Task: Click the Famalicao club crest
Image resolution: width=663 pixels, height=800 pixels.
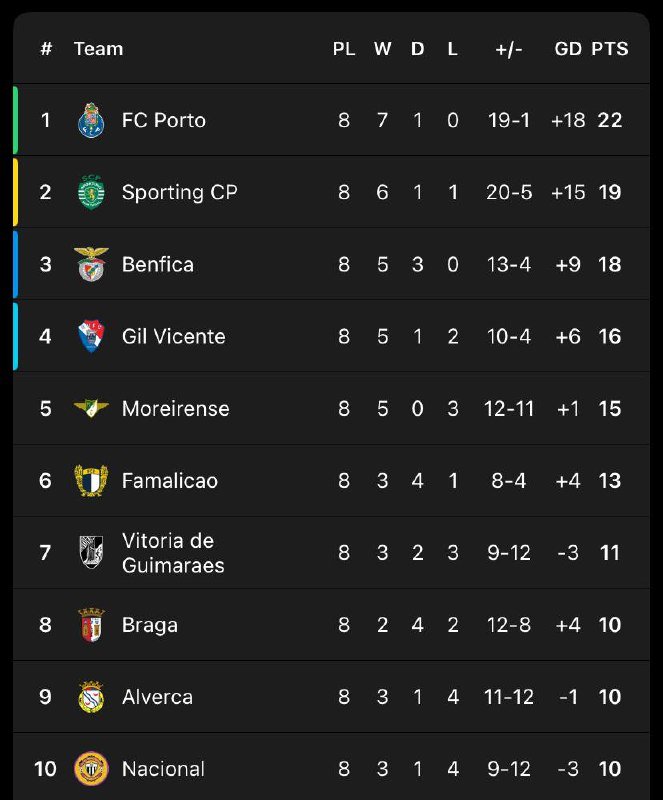Action: pos(91,480)
